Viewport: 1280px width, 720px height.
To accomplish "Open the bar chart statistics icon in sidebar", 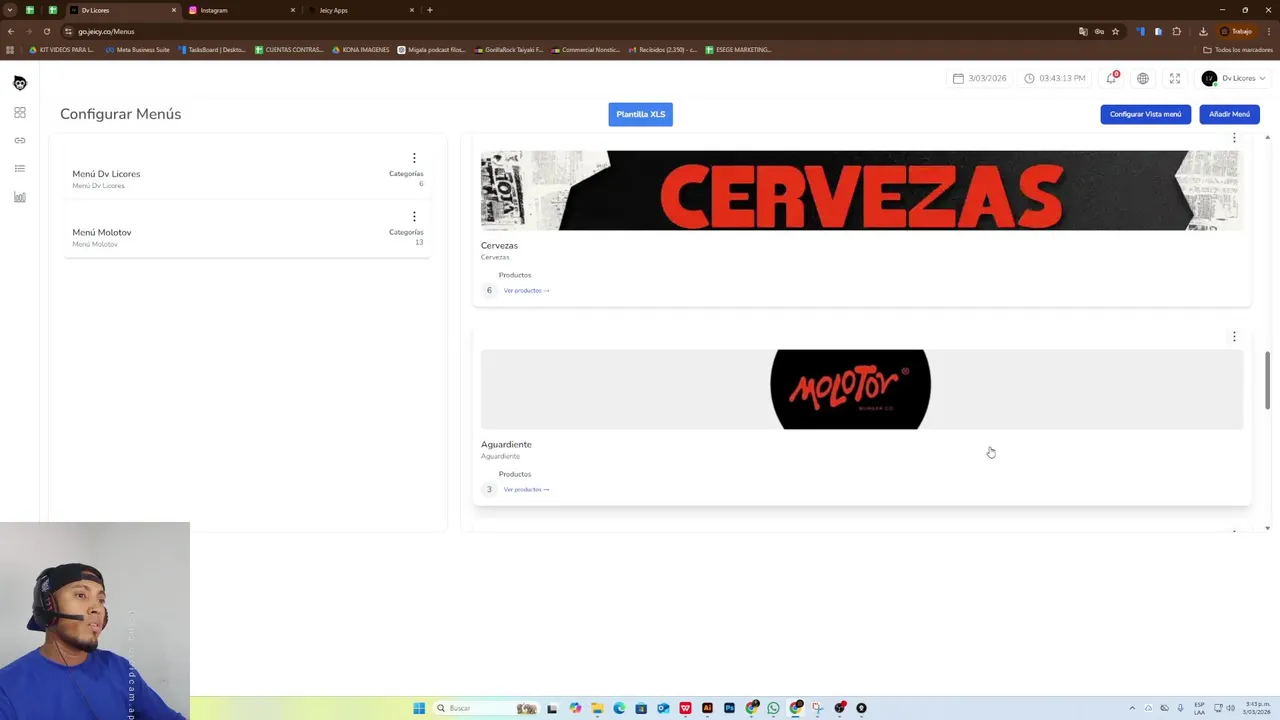I will [x=20, y=197].
